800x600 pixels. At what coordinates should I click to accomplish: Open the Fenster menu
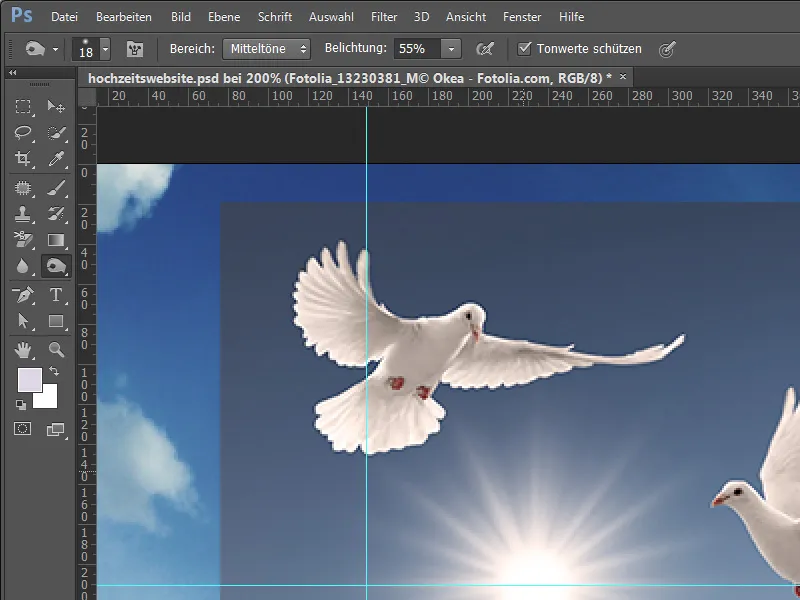pyautogui.click(x=522, y=17)
